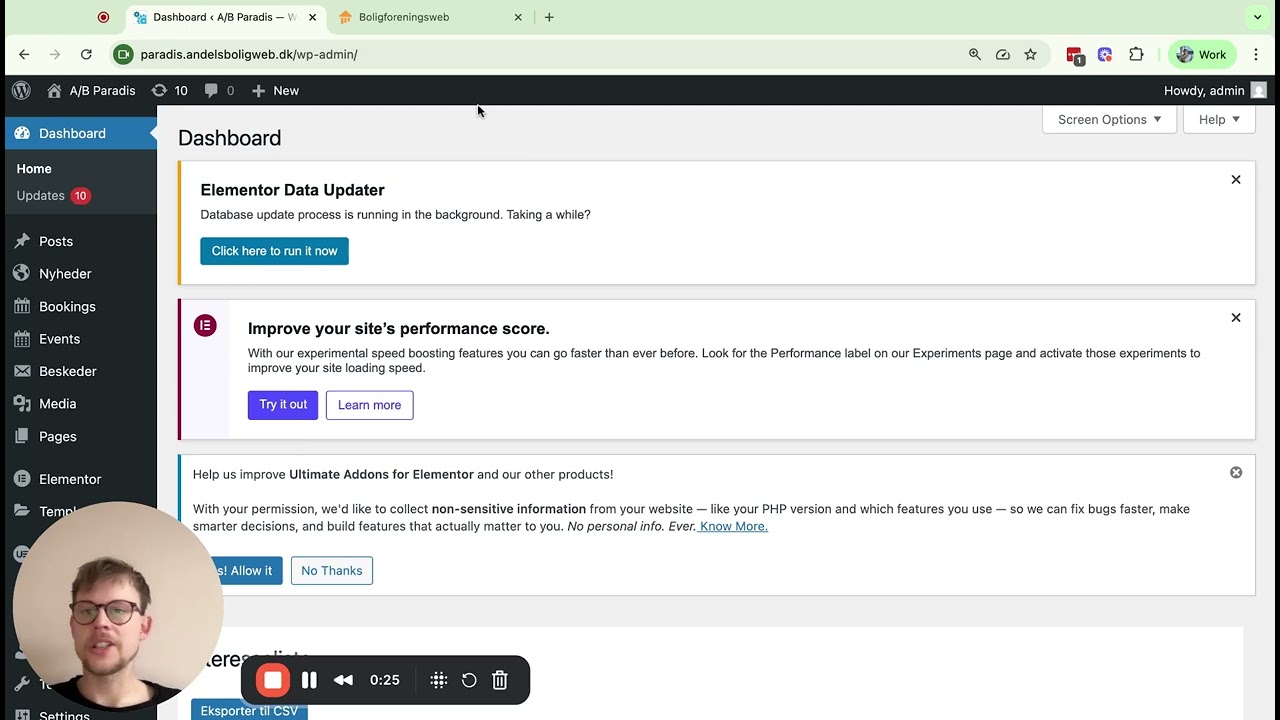Pause the screen recording

pos(309,680)
